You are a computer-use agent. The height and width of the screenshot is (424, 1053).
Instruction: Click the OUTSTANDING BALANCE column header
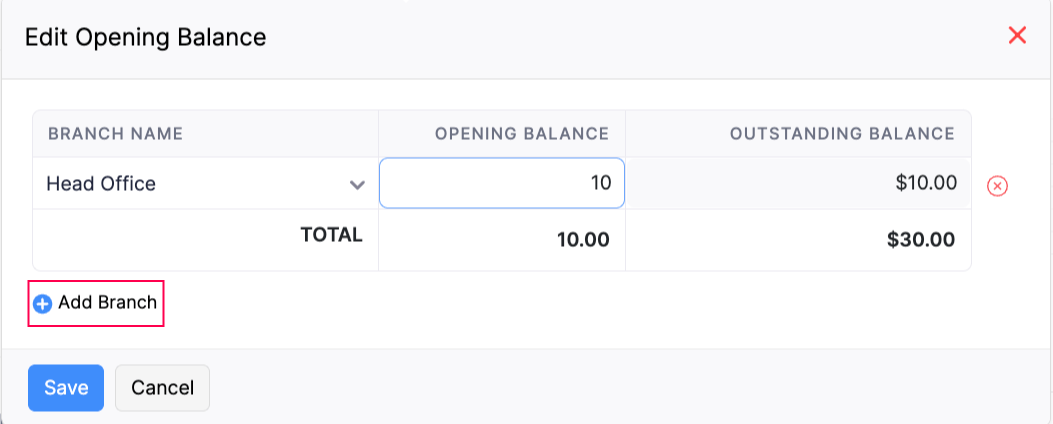[842, 133]
